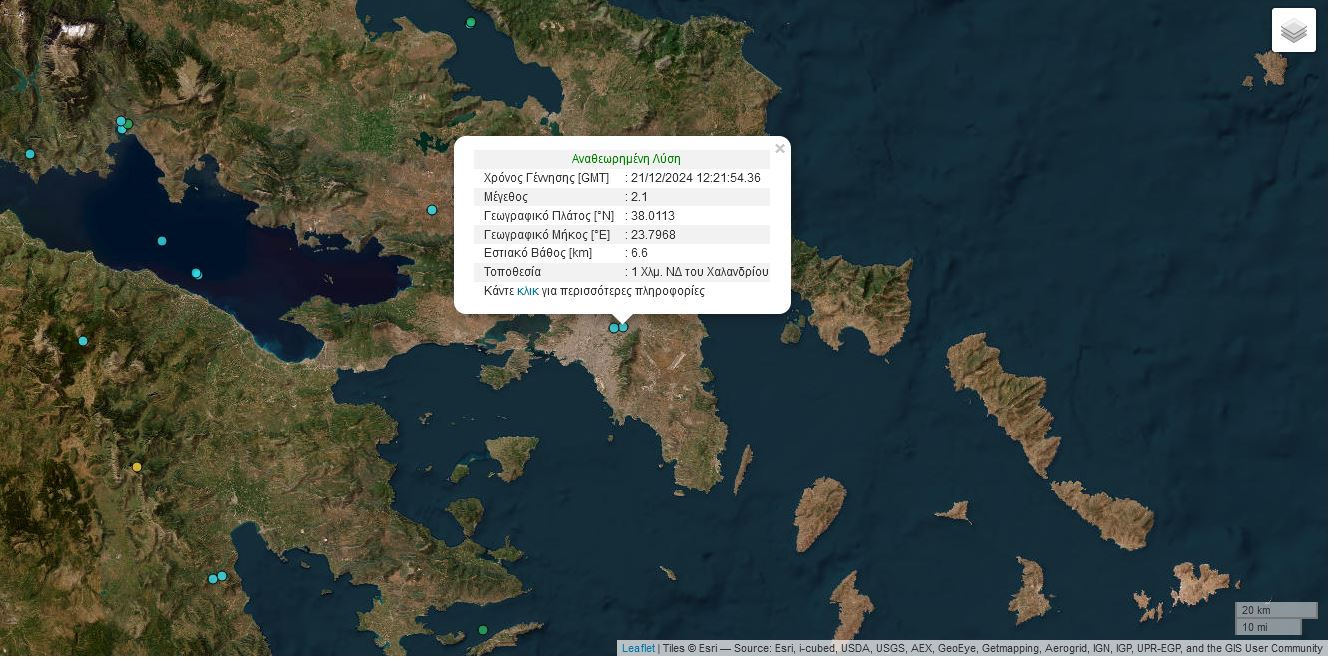This screenshot has height=658, width=1334.
Task: Follow the blue 'κλικ' link in the popup
Action: pos(527,291)
